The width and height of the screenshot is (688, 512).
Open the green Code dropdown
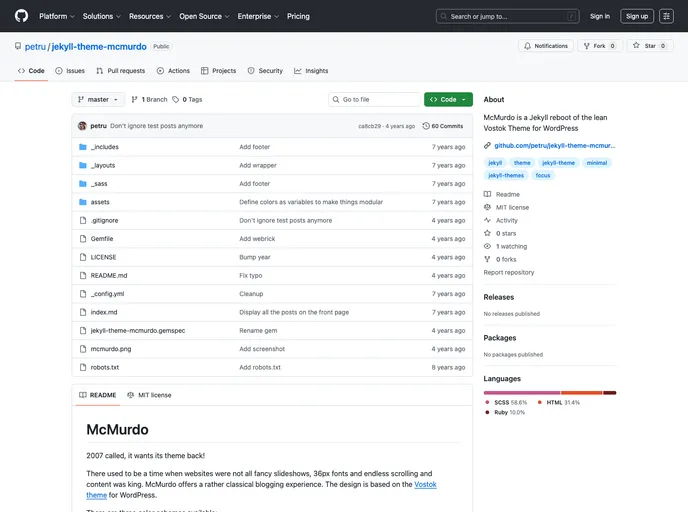pyautogui.click(x=448, y=100)
